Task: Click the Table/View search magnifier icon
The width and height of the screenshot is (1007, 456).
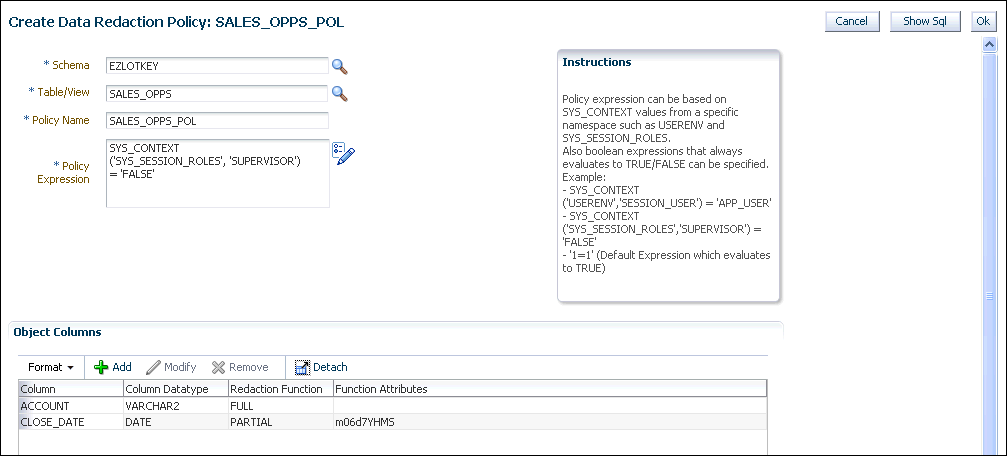Action: pyautogui.click(x=339, y=93)
